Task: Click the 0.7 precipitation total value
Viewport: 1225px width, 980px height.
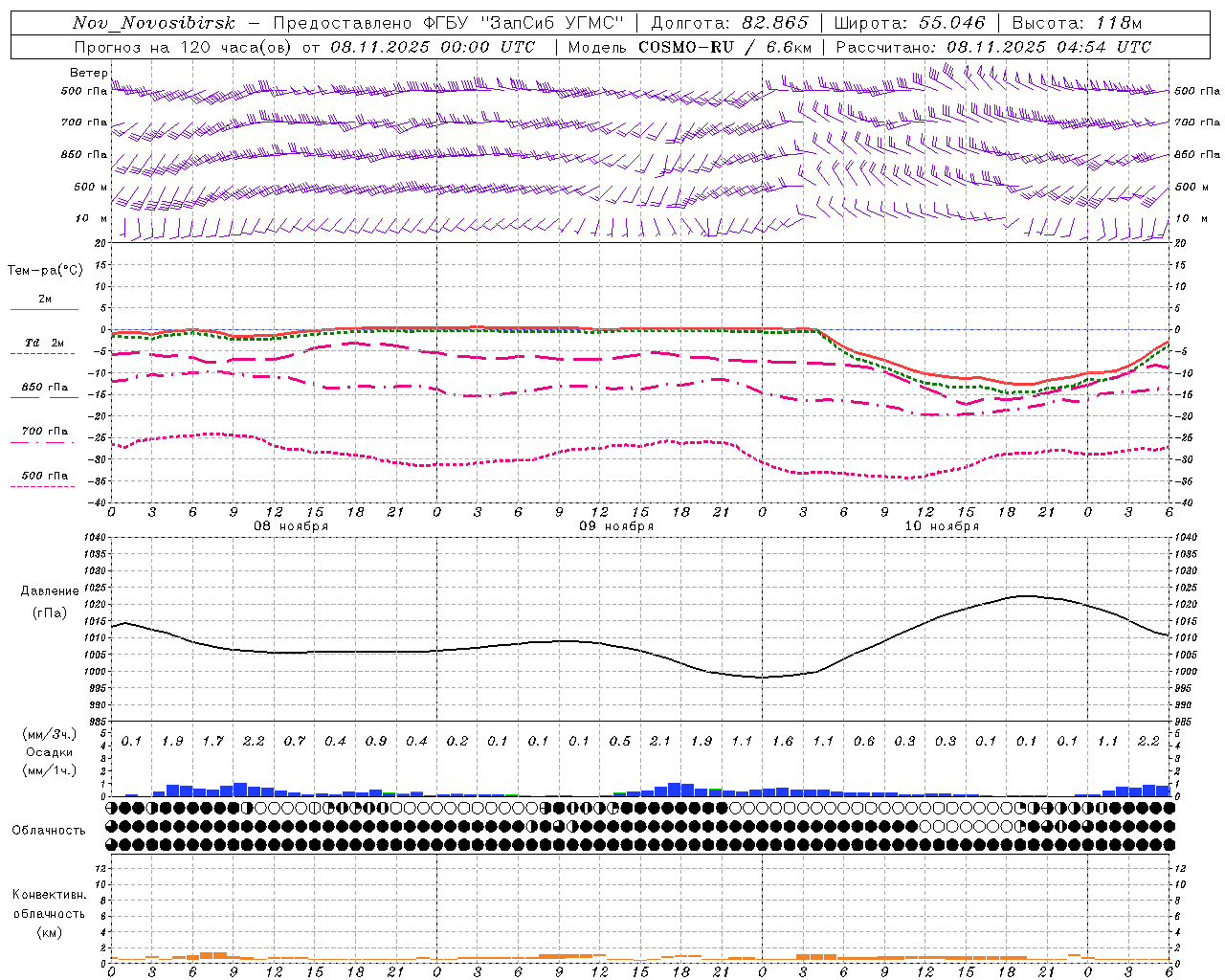Action: 294,741
